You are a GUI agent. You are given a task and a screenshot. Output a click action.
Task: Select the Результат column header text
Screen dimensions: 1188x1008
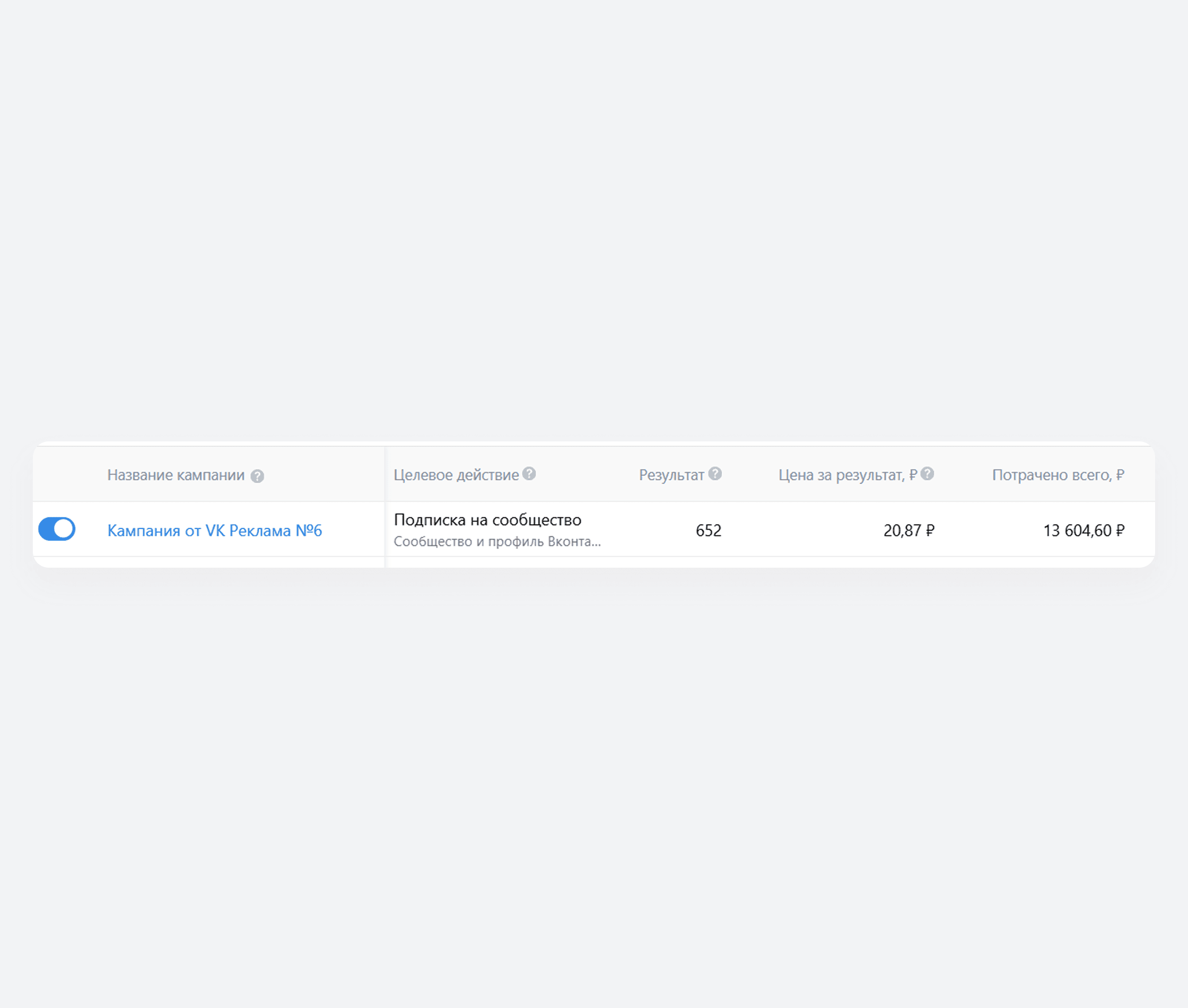point(671,475)
